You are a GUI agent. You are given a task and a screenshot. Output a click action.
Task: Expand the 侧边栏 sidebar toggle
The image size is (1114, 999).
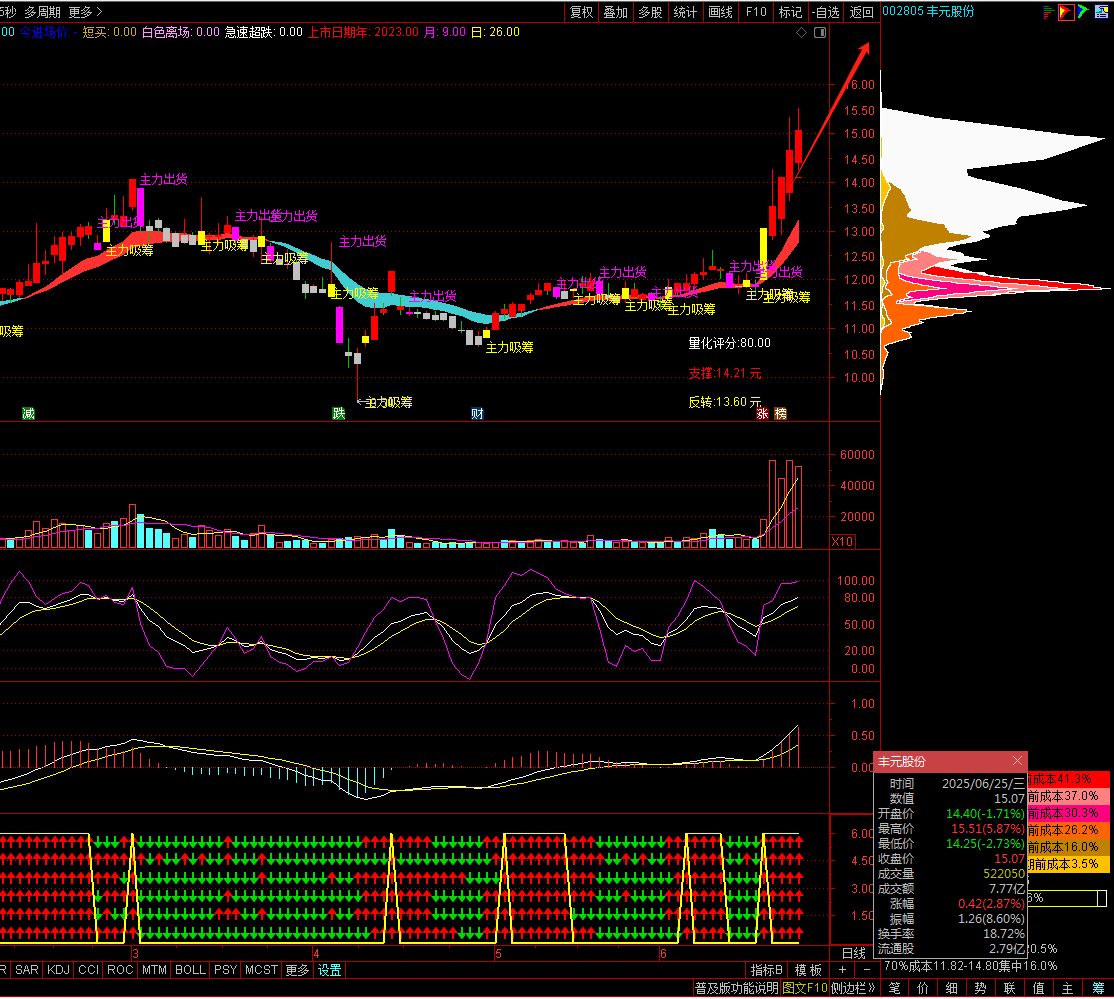853,988
